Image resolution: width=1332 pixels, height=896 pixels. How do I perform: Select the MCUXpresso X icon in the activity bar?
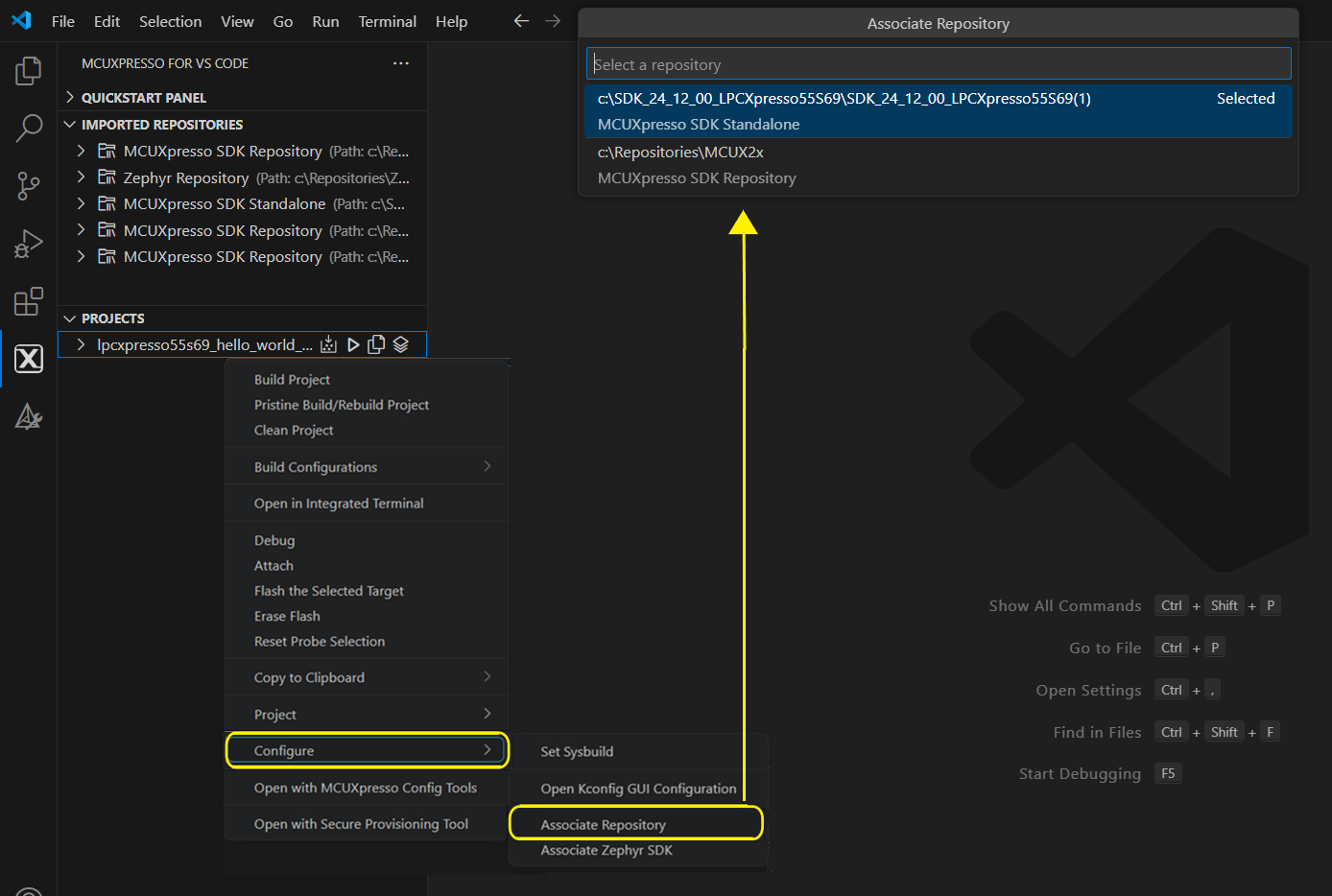coord(29,359)
